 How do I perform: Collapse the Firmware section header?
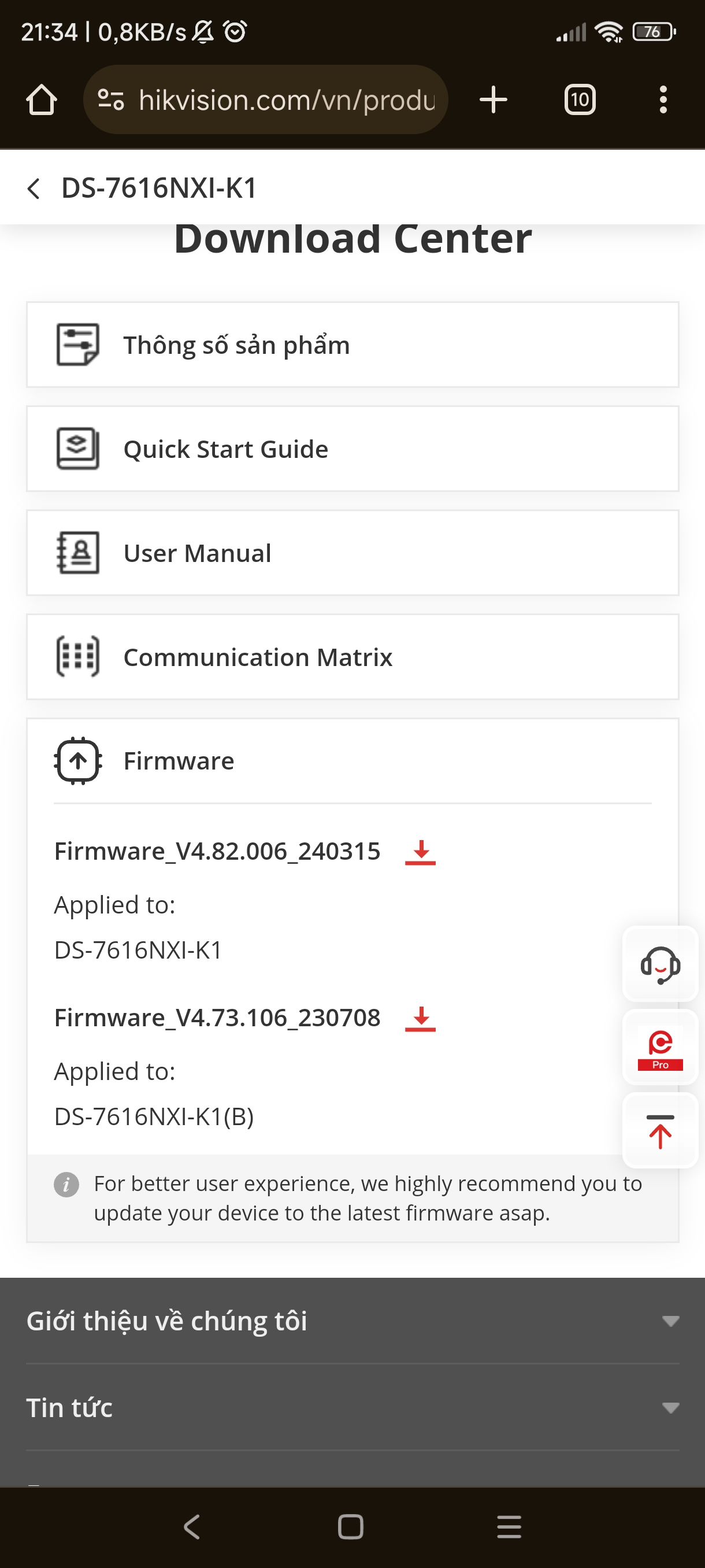pos(352,761)
